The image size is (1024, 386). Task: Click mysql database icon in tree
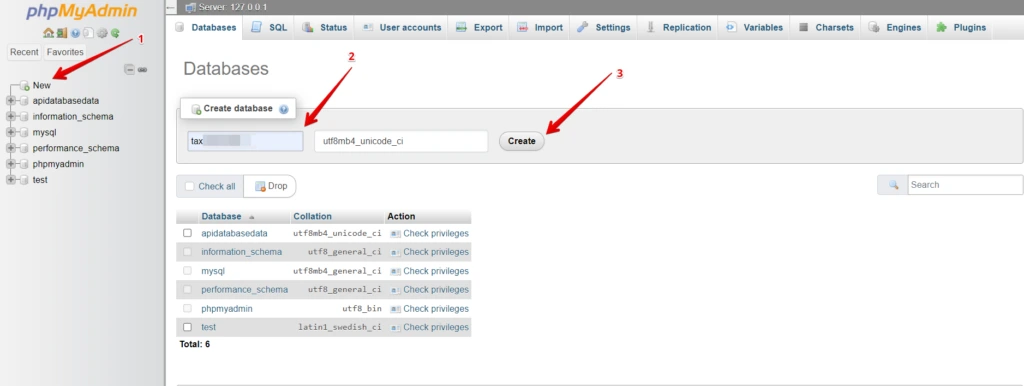click(24, 133)
